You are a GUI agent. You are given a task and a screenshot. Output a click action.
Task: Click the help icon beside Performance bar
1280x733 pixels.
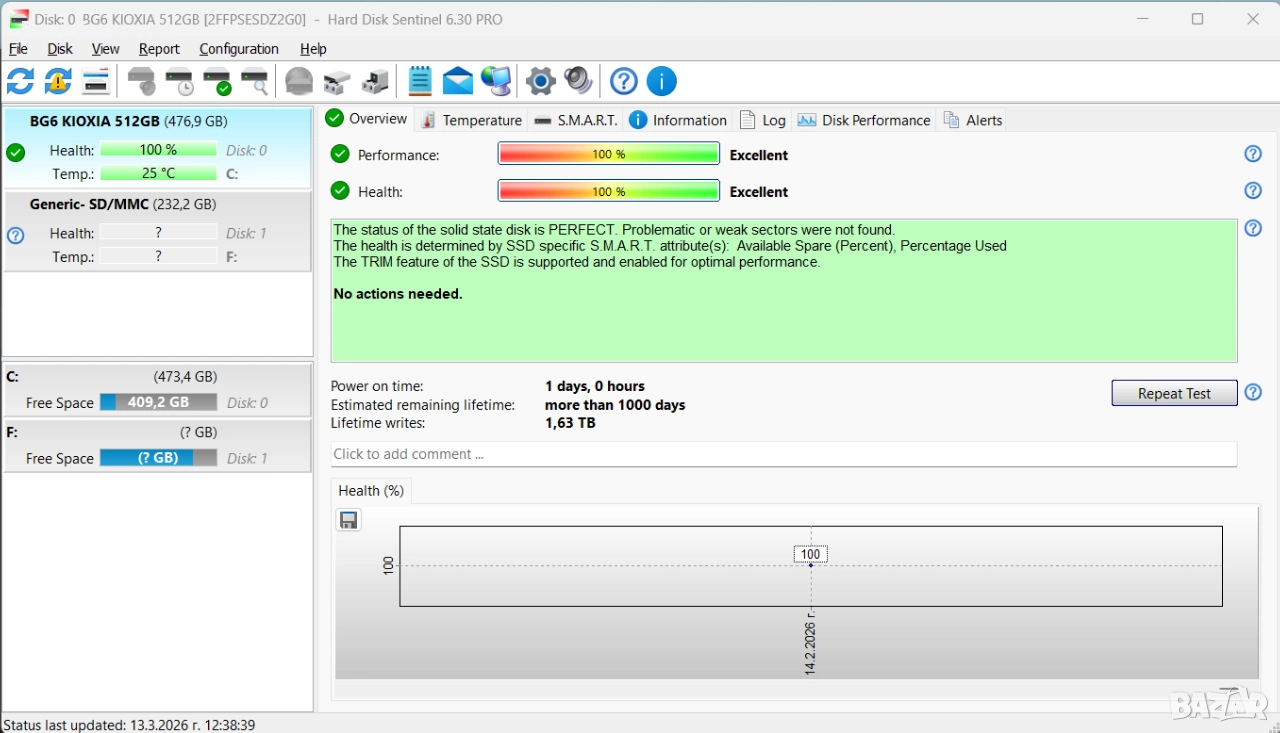pos(1253,154)
